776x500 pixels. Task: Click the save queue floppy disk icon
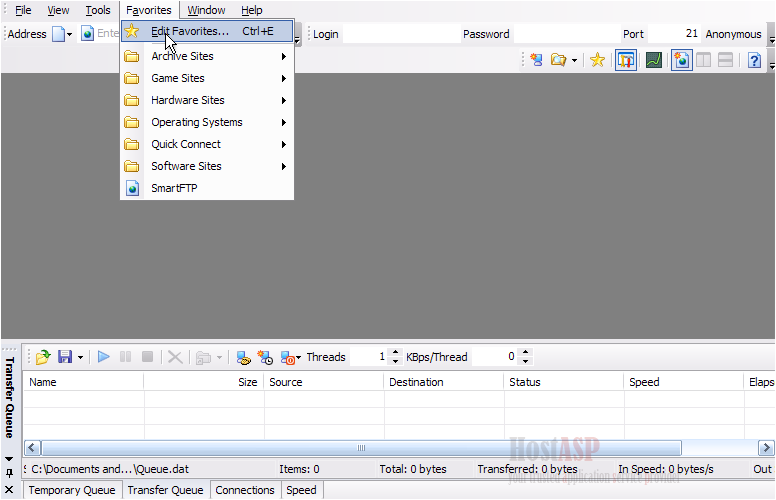tap(65, 357)
